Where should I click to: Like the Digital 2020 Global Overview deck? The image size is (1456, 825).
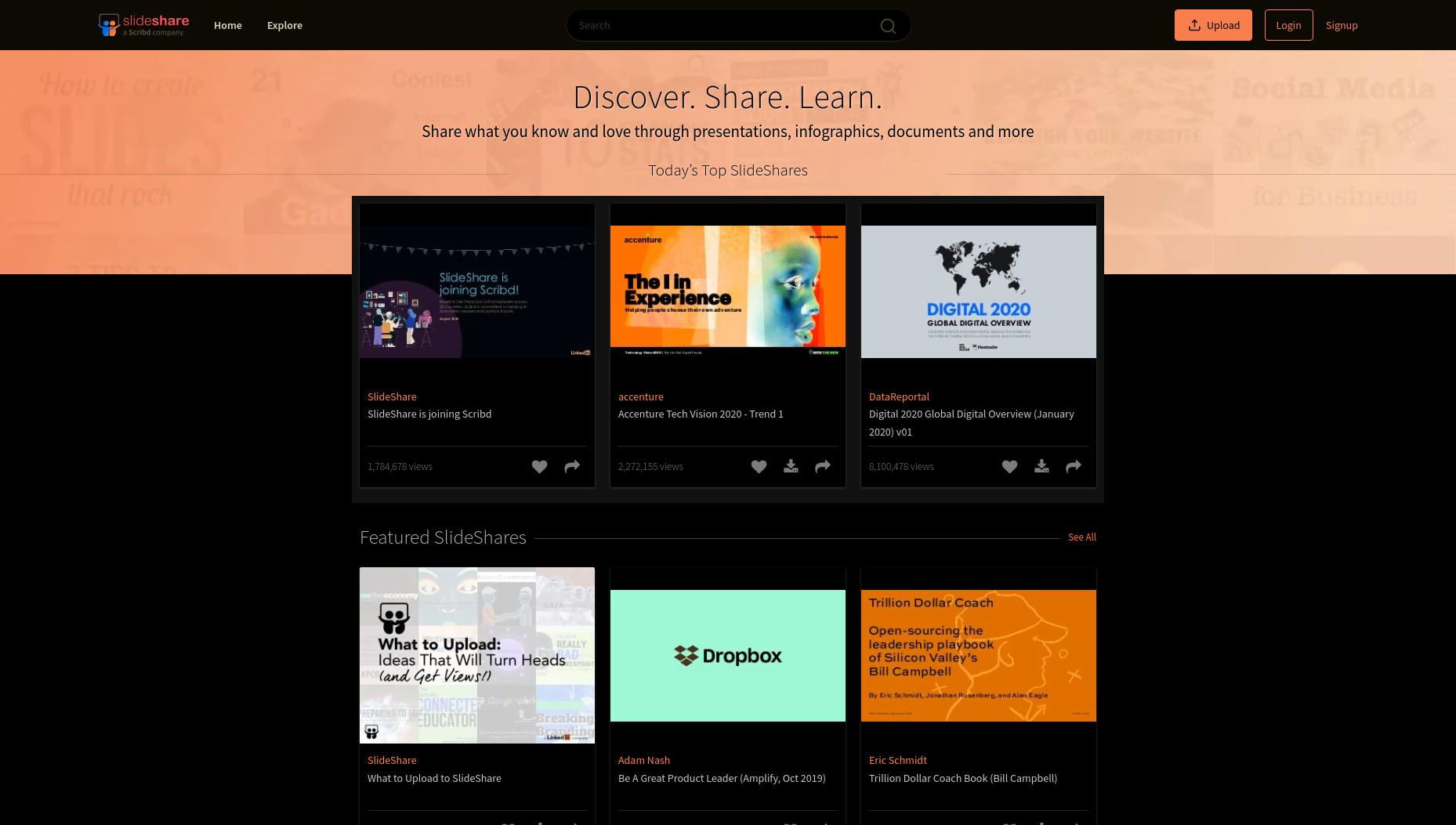point(1009,467)
